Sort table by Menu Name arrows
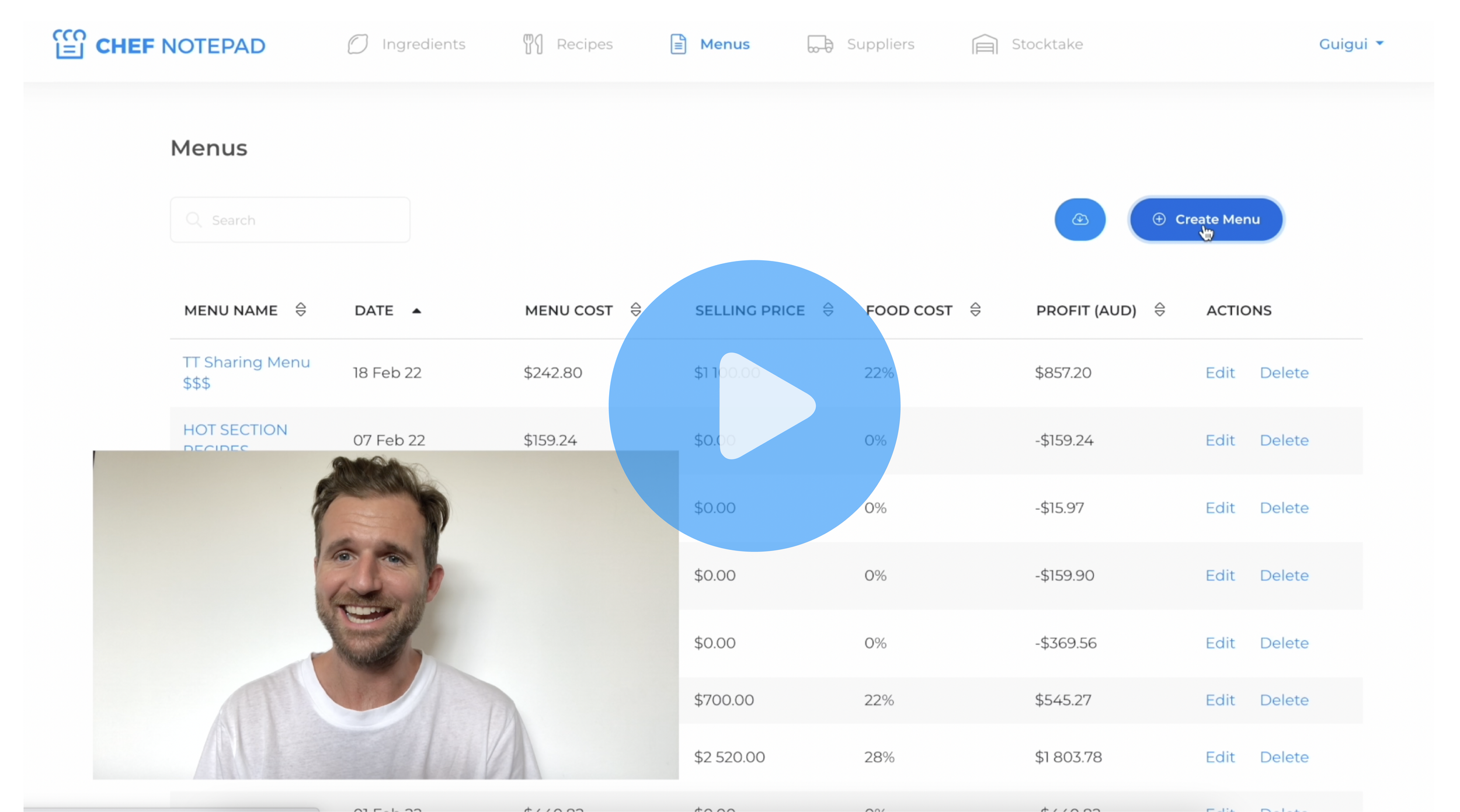This screenshot has height=812, width=1460. pyautogui.click(x=301, y=310)
